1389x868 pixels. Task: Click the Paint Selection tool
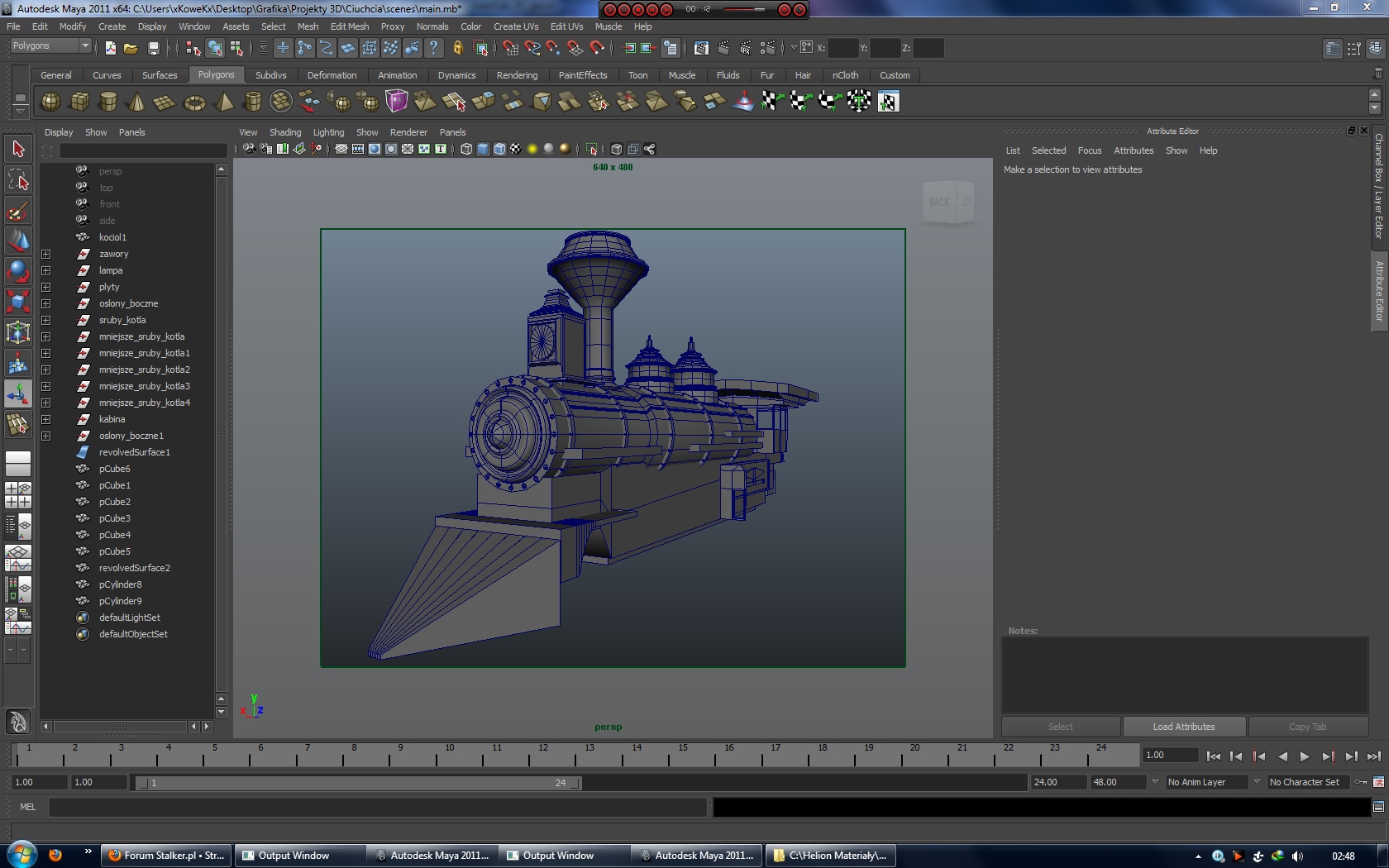click(17, 211)
